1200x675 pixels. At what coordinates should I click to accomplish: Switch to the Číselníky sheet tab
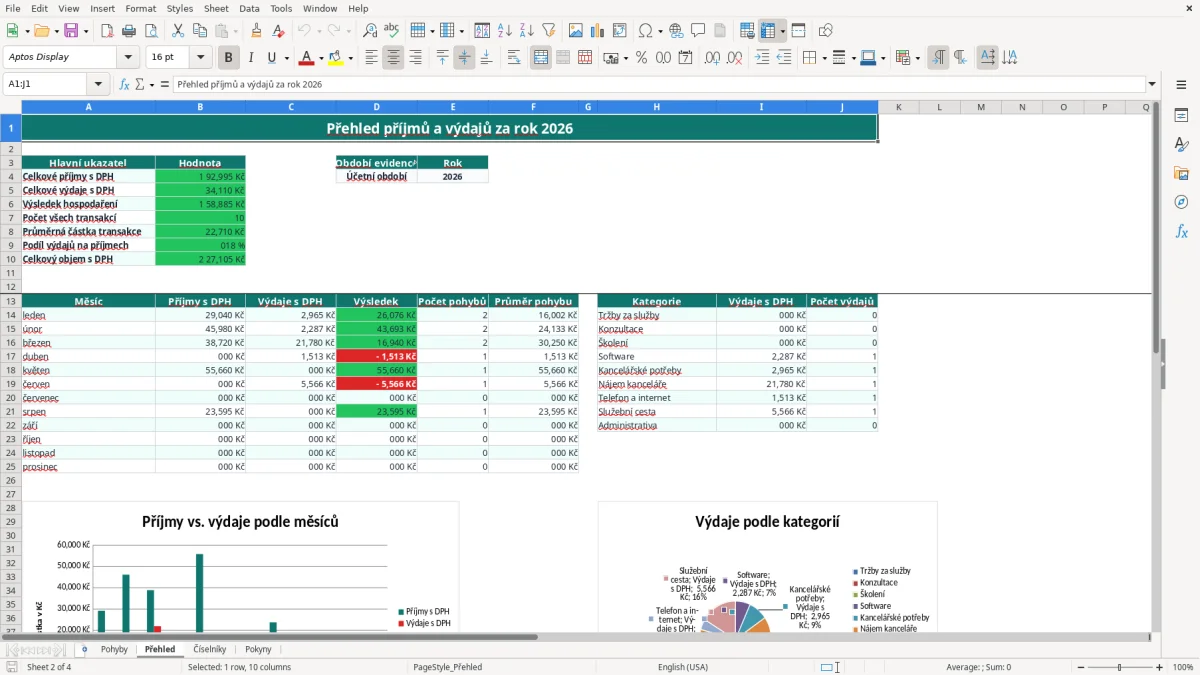point(210,649)
